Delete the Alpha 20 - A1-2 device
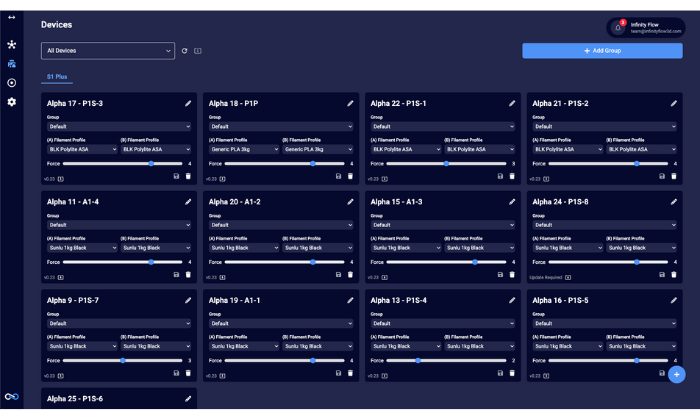The image size is (700, 420). (x=350, y=275)
